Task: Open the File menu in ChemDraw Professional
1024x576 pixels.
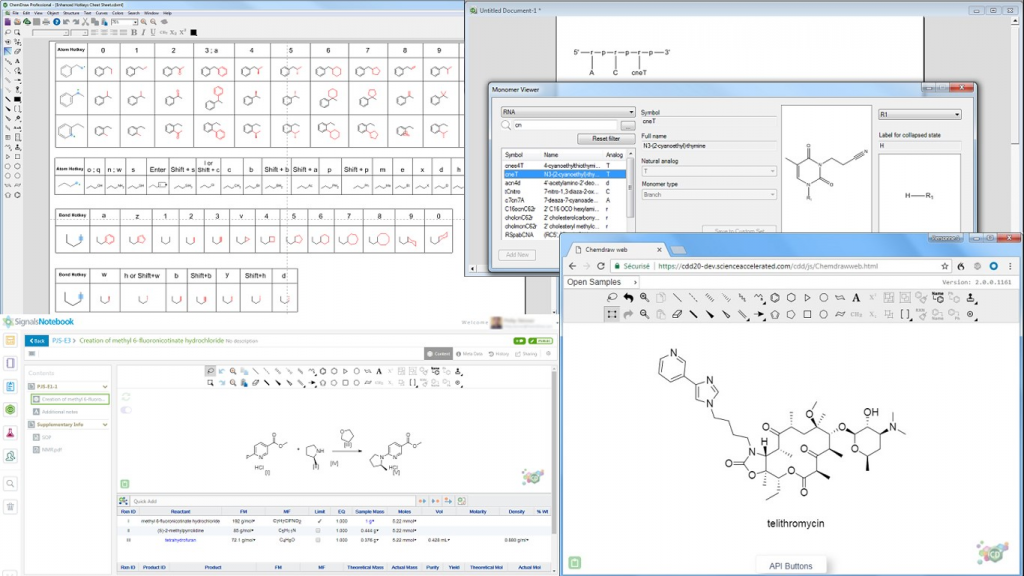Action: [x=16, y=12]
